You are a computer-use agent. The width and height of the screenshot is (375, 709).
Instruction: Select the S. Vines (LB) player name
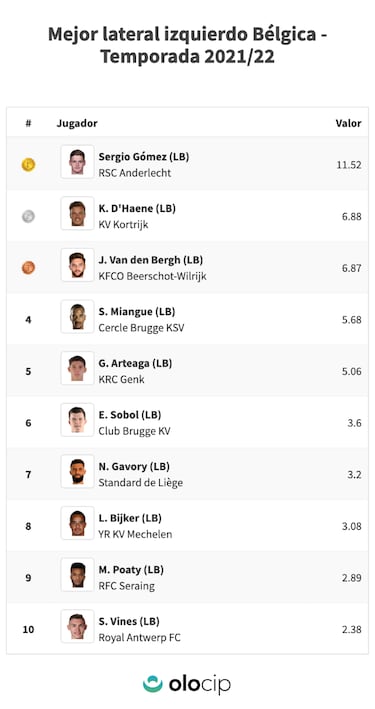click(x=129, y=621)
